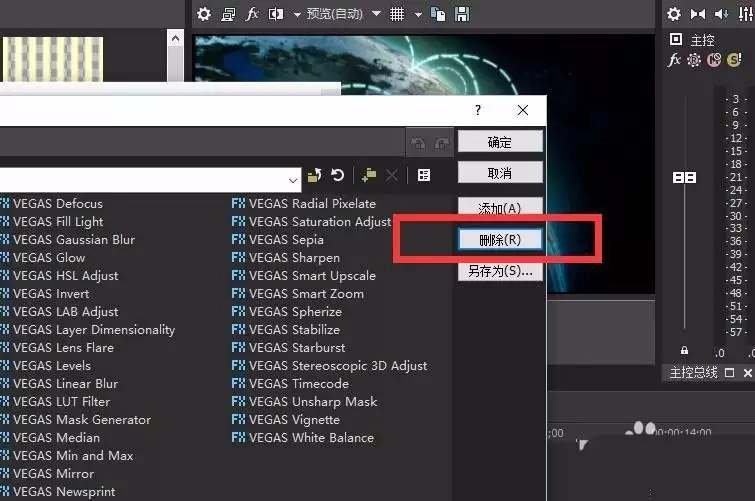Toggle fader channels lock icon

pos(684,351)
